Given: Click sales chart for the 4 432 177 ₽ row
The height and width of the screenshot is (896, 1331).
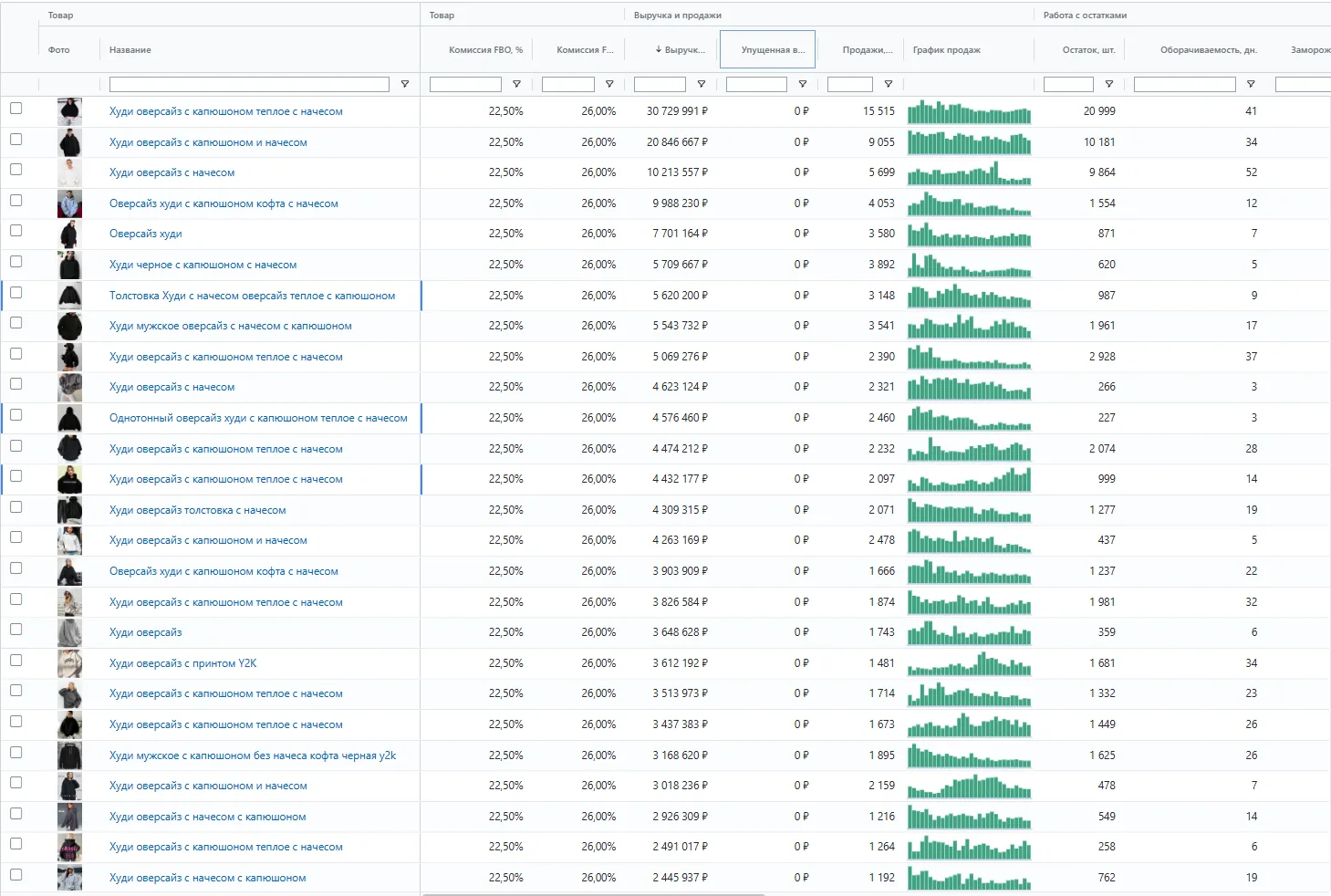Looking at the screenshot, I should [x=969, y=480].
